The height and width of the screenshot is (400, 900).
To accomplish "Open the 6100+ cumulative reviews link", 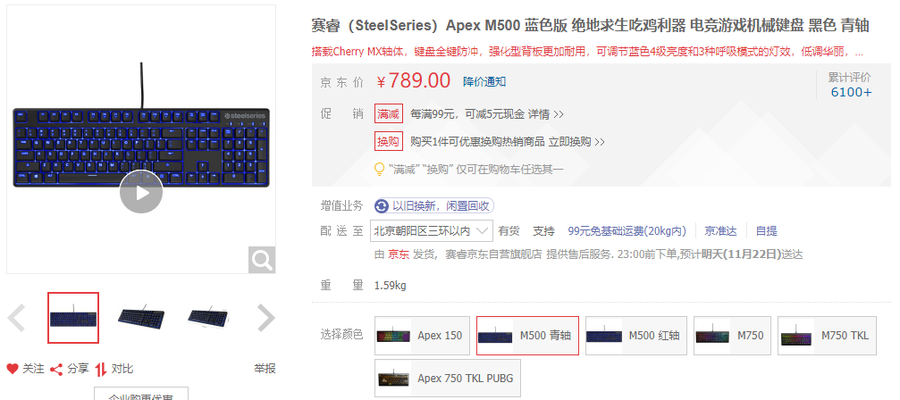I will [x=851, y=92].
